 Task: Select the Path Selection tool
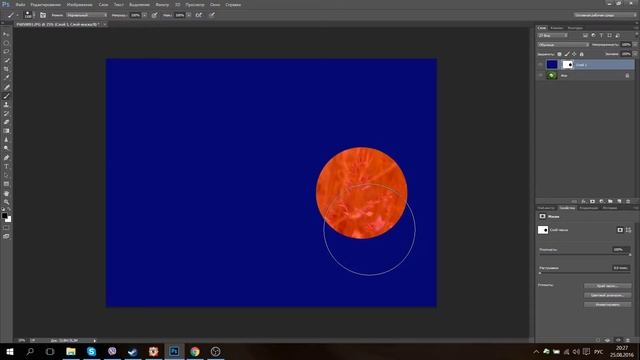click(6, 175)
